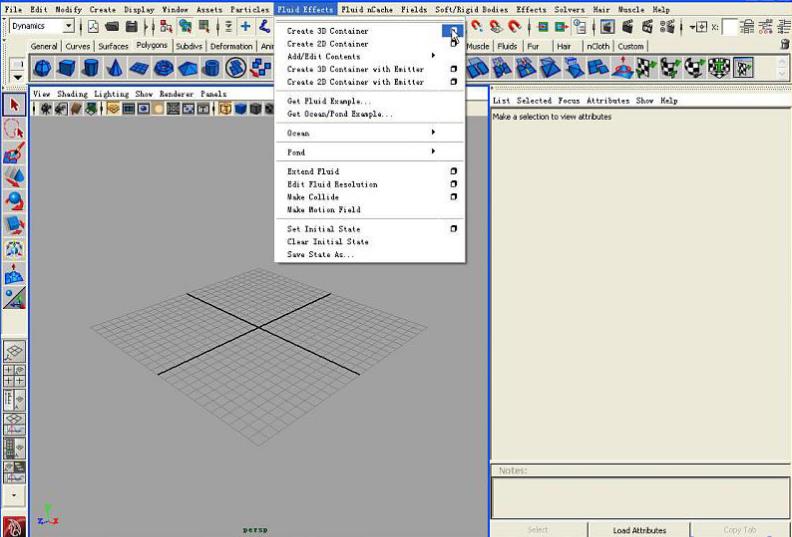The width and height of the screenshot is (792, 537).
Task: Create a polygon sphere from shelf
Action: click(42, 68)
